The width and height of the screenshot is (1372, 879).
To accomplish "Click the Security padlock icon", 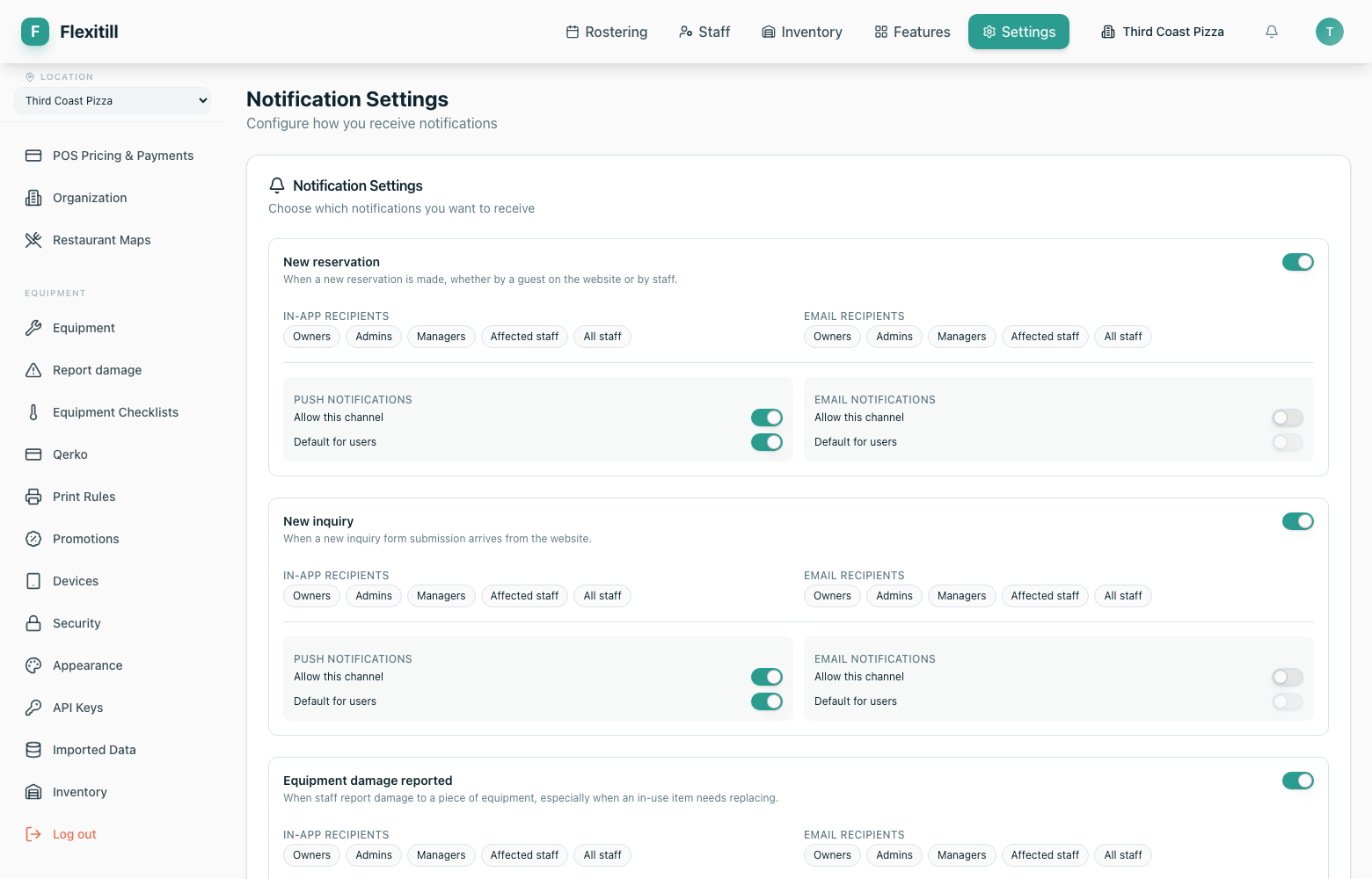I will point(33,623).
